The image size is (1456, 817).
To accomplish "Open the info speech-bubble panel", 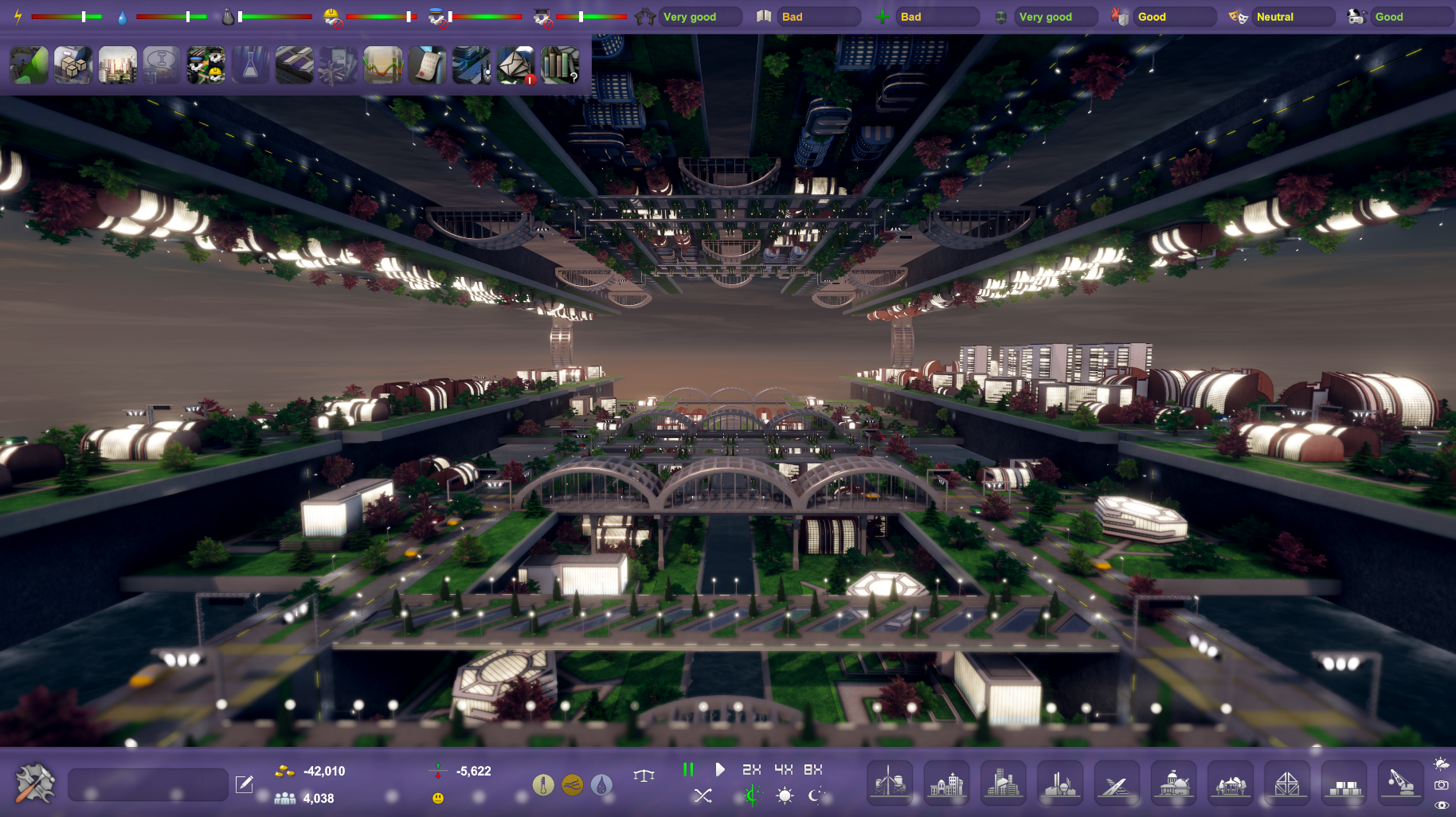I will pyautogui.click(x=162, y=65).
